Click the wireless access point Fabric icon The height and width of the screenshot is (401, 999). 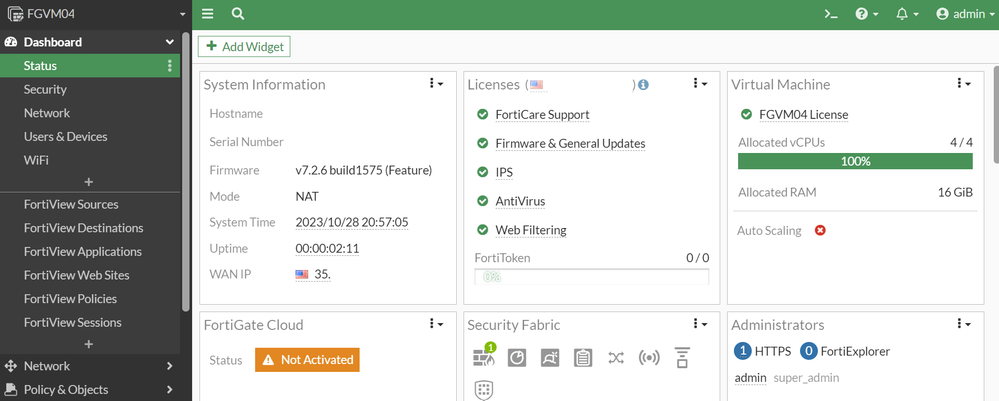(x=649, y=357)
